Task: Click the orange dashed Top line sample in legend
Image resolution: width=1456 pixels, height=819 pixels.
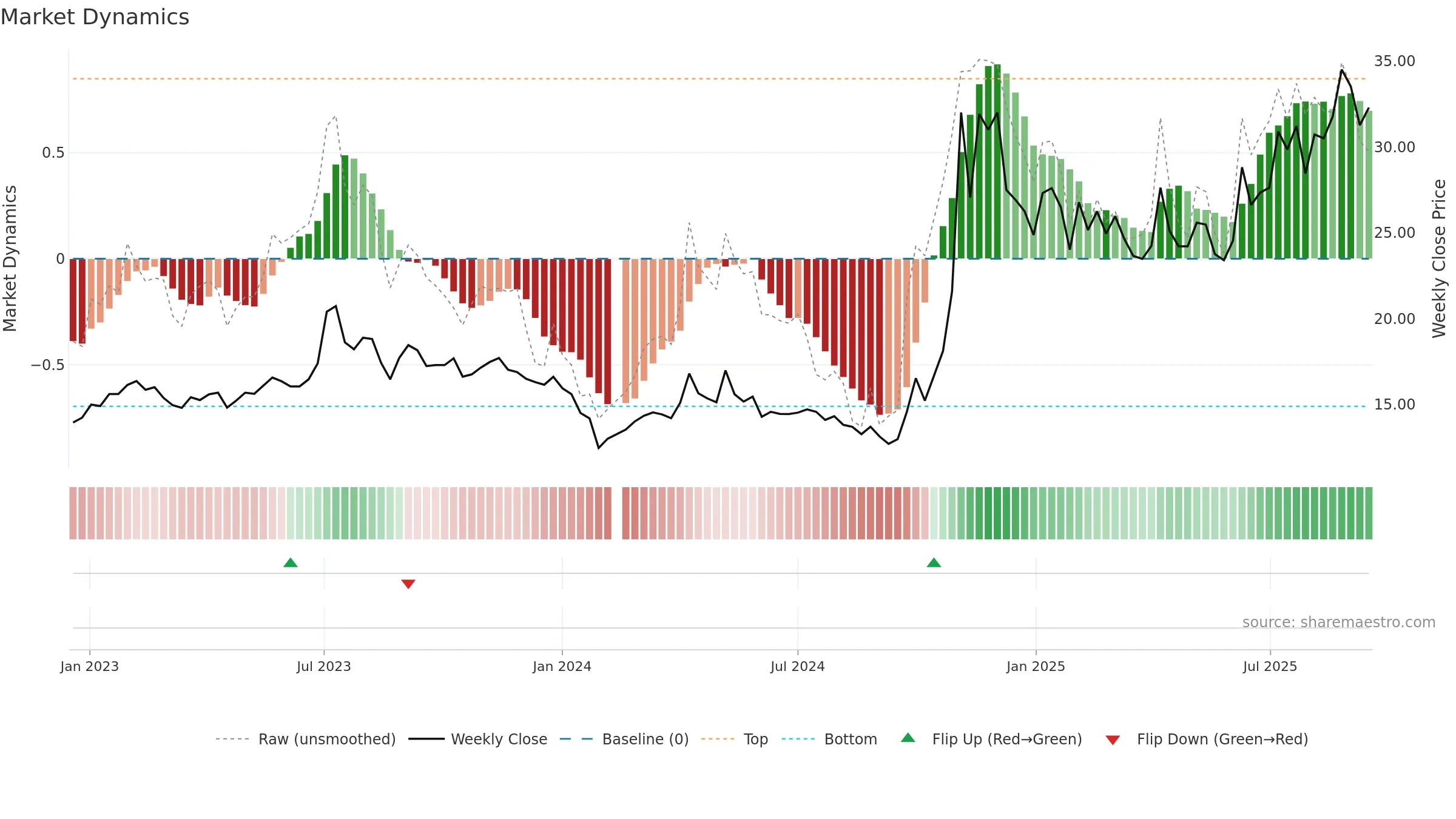Action: point(718,739)
